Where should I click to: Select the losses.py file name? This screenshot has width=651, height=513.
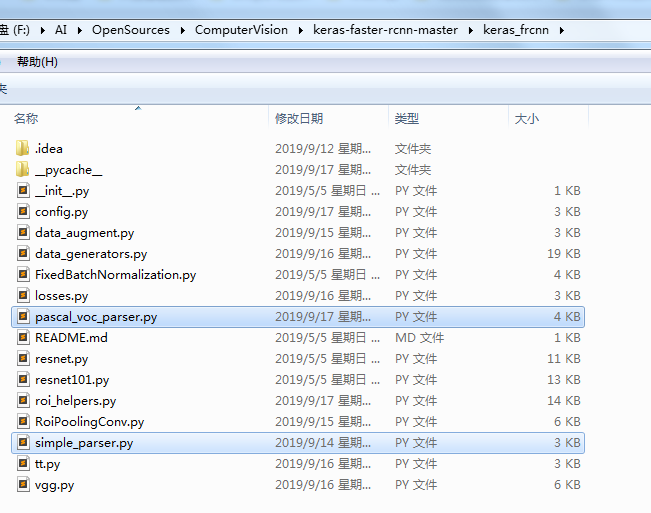[x=61, y=296]
